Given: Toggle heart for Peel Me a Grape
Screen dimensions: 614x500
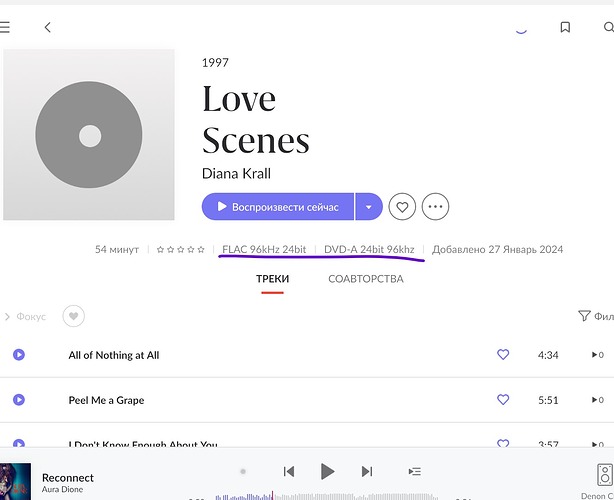Looking at the screenshot, I should [x=503, y=400].
